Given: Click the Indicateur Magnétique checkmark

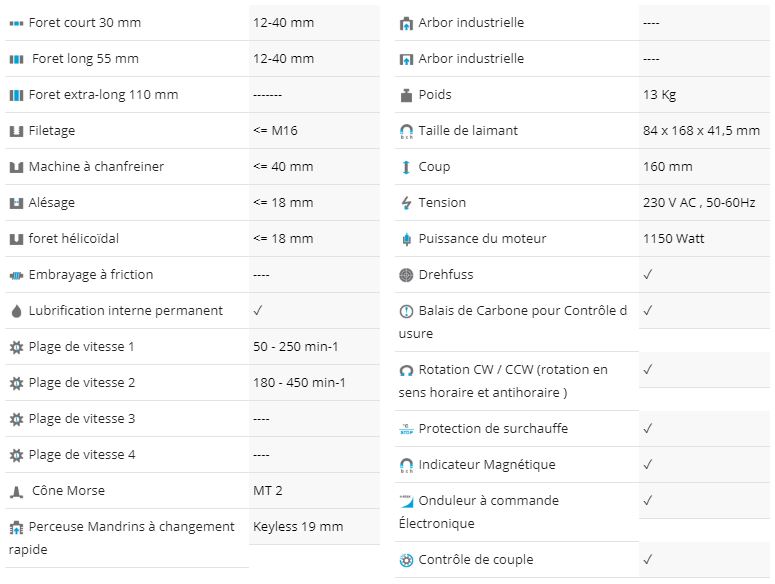Looking at the screenshot, I should coord(647,464).
